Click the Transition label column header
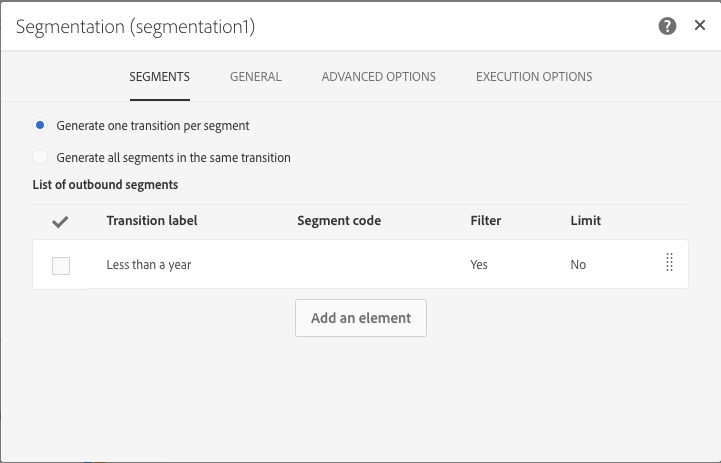The height and width of the screenshot is (463, 721). 152,220
